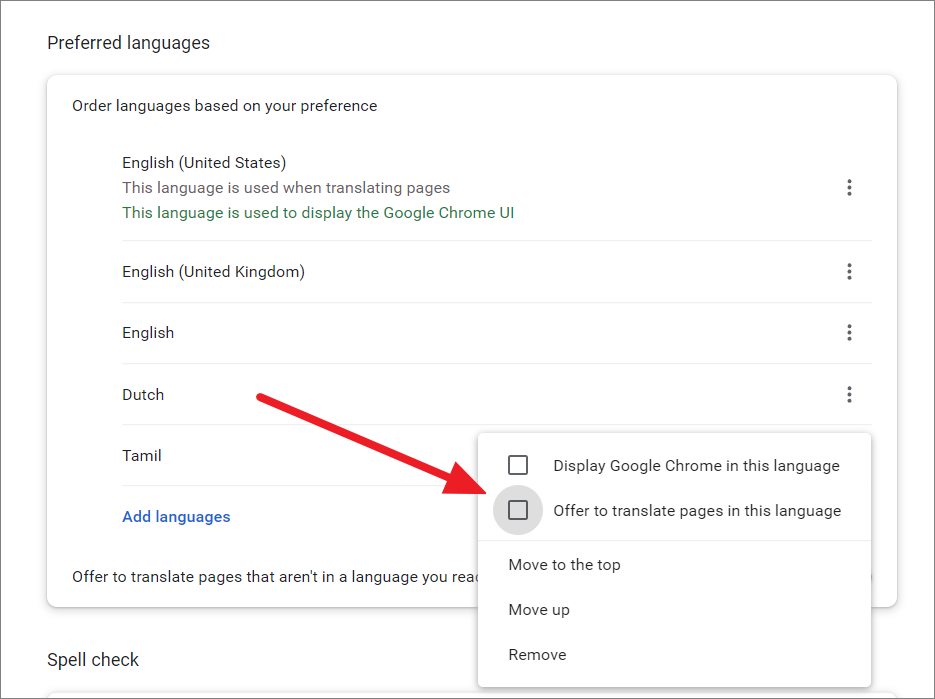Open more actions for English (United Kingdom)
Viewport: 935px width, 699px height.
click(x=849, y=271)
